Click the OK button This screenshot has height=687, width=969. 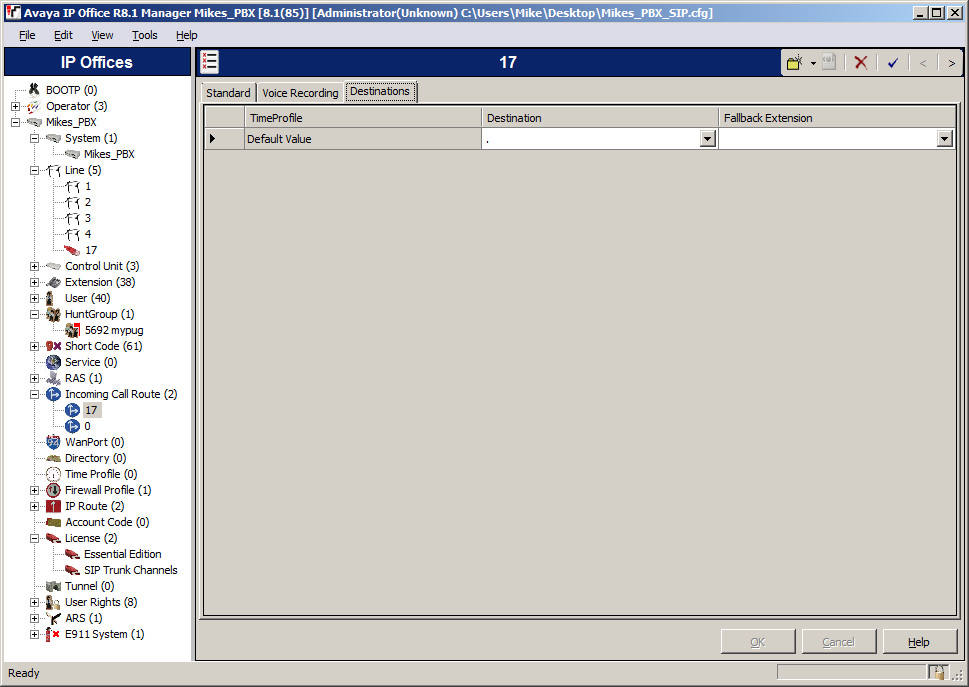click(758, 642)
